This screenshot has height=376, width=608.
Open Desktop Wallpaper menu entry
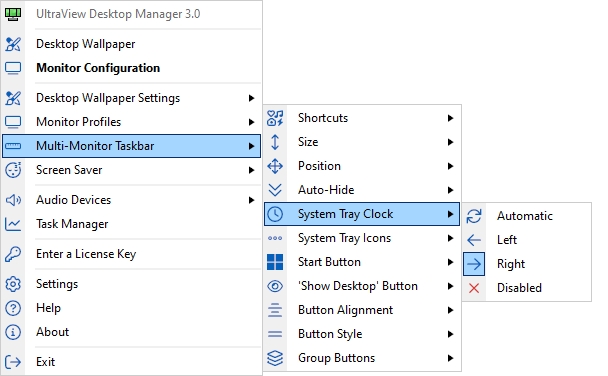pos(131,44)
